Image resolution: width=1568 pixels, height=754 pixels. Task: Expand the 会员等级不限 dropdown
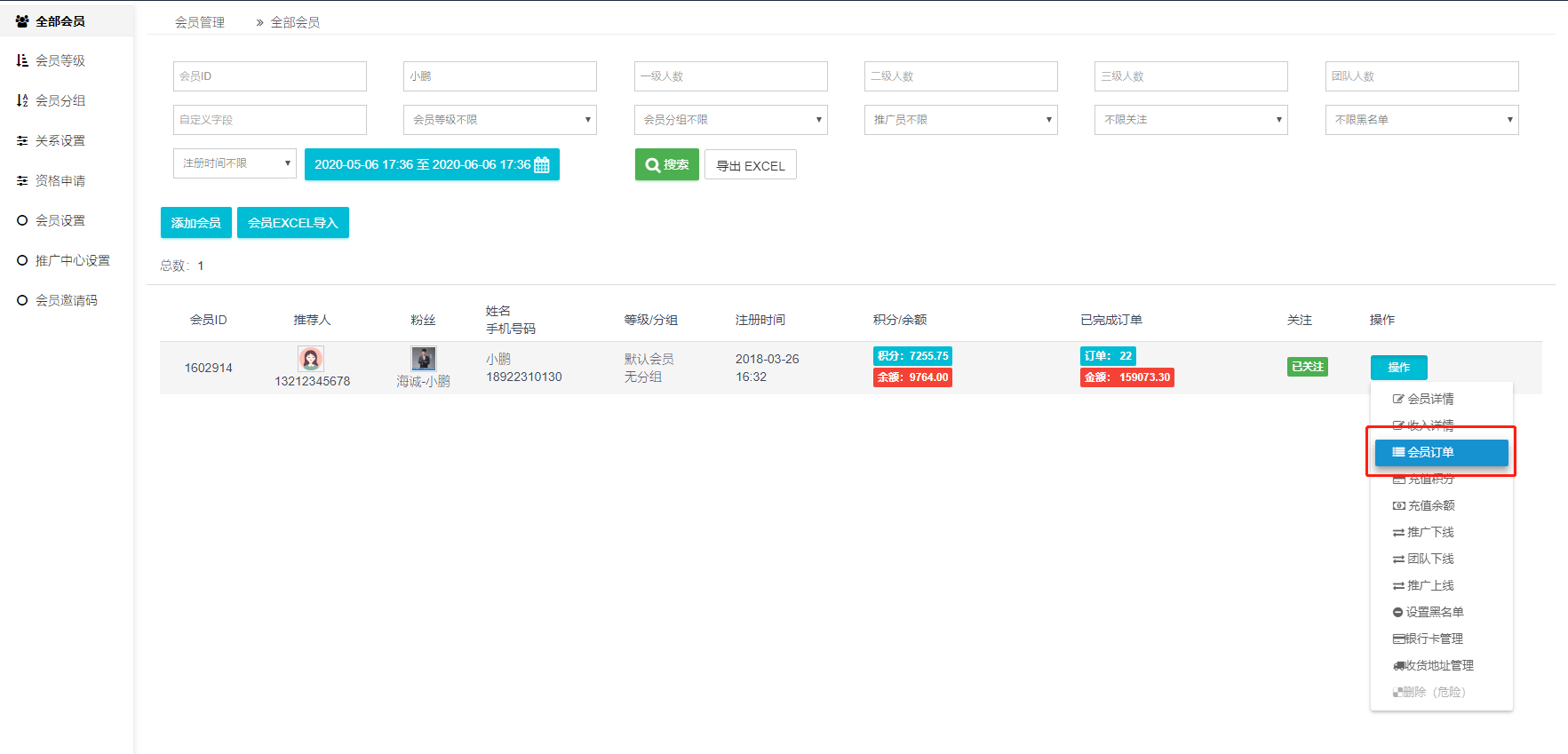(x=500, y=120)
